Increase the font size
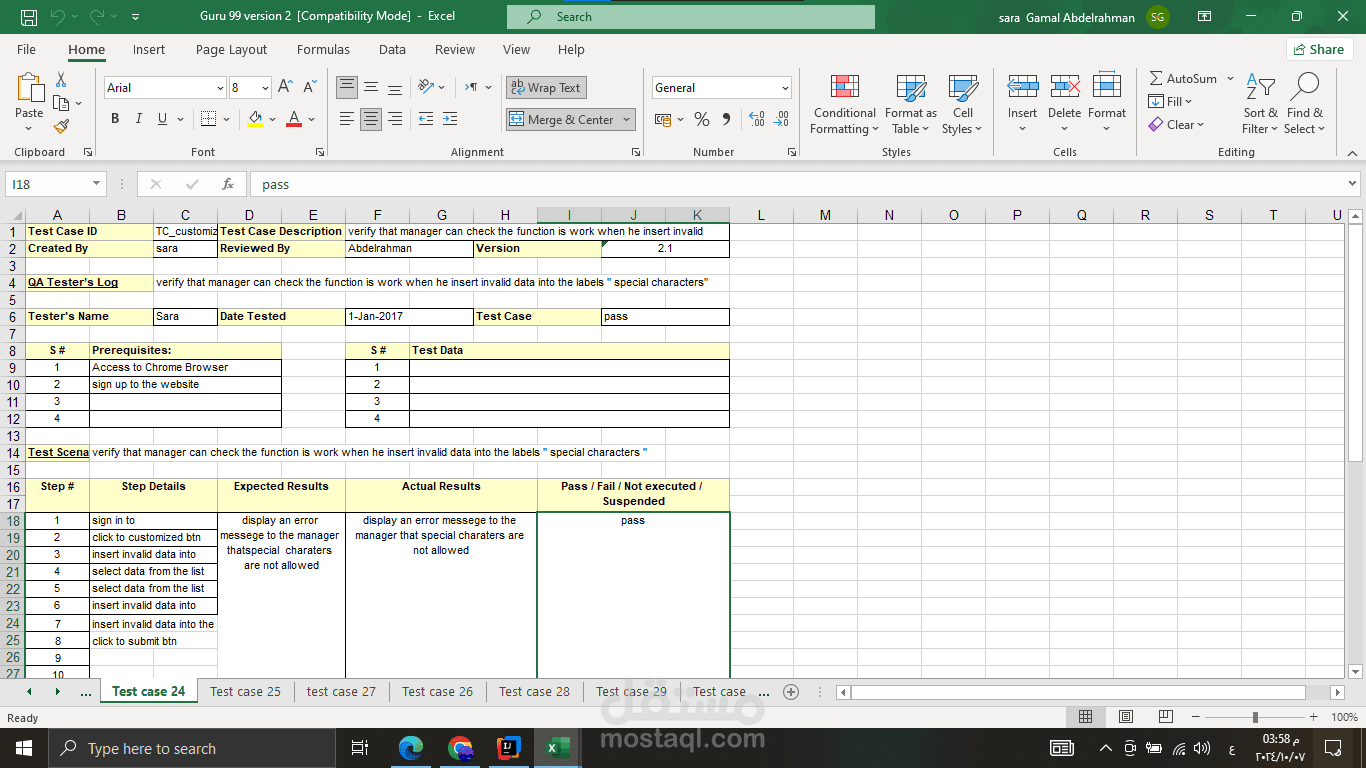 click(x=286, y=87)
